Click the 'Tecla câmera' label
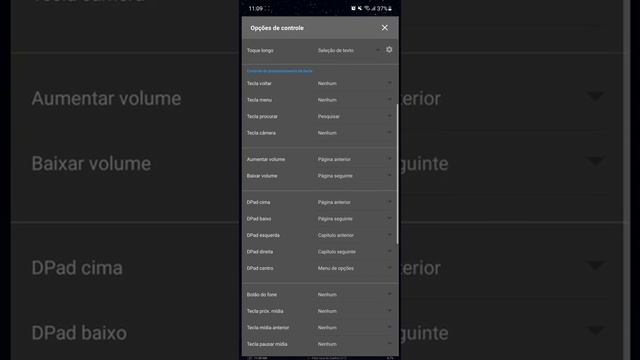This screenshot has height=360, width=640. (x=261, y=133)
